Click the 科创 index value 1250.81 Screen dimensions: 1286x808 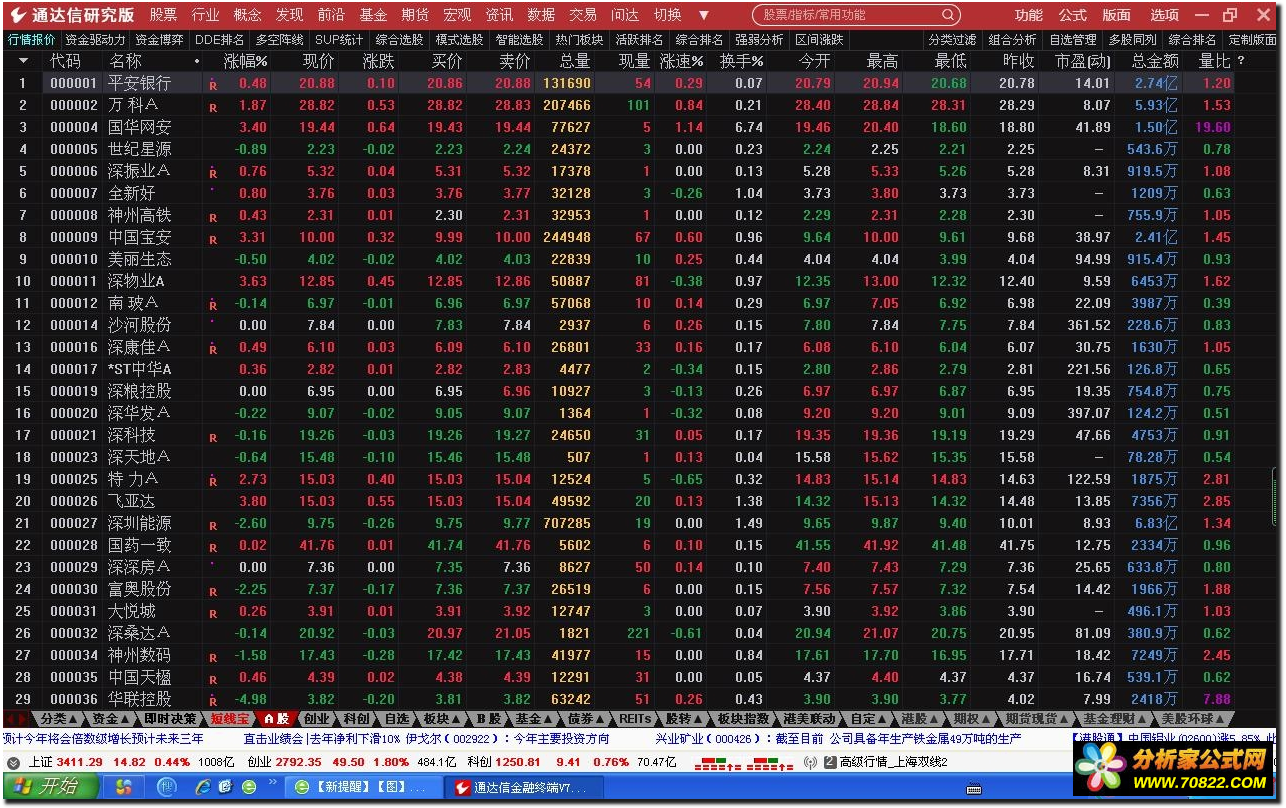[x=518, y=763]
